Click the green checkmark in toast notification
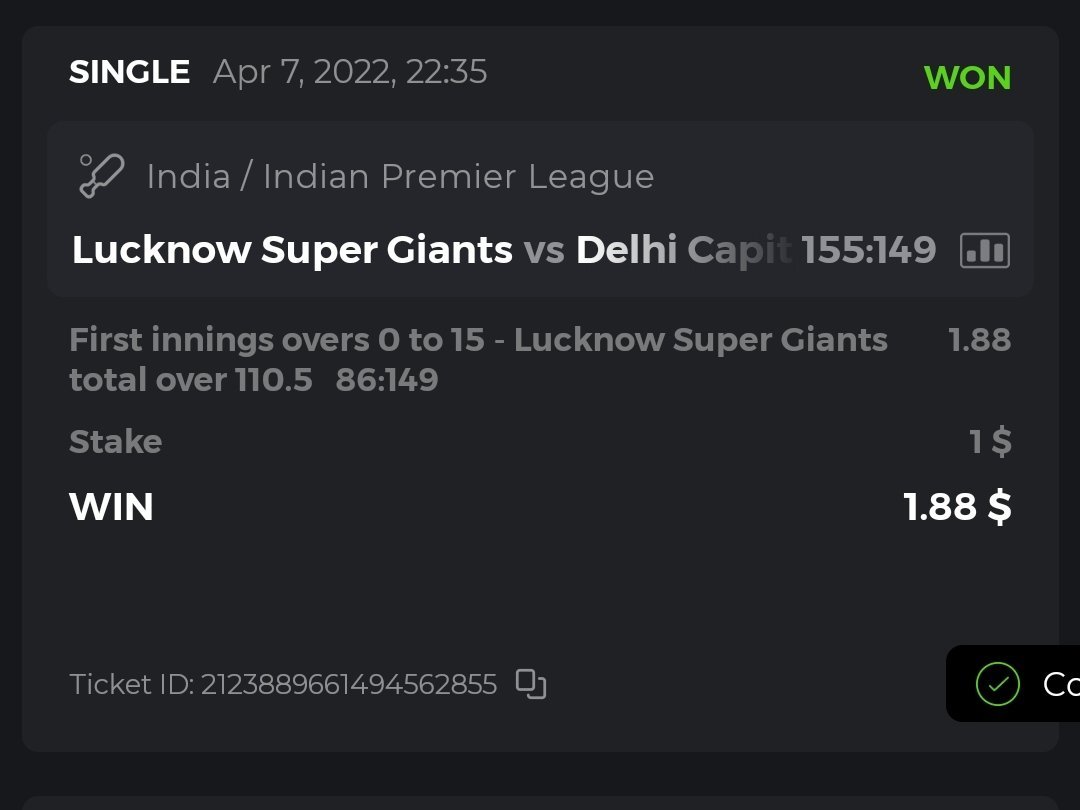Image resolution: width=1080 pixels, height=810 pixels. click(x=997, y=684)
